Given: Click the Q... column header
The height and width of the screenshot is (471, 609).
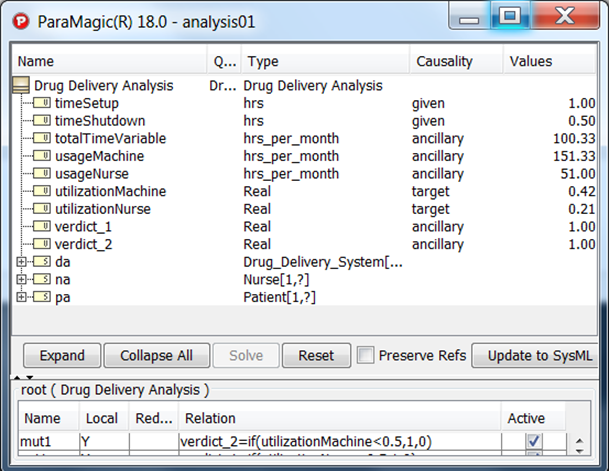Looking at the screenshot, I should pos(224,61).
